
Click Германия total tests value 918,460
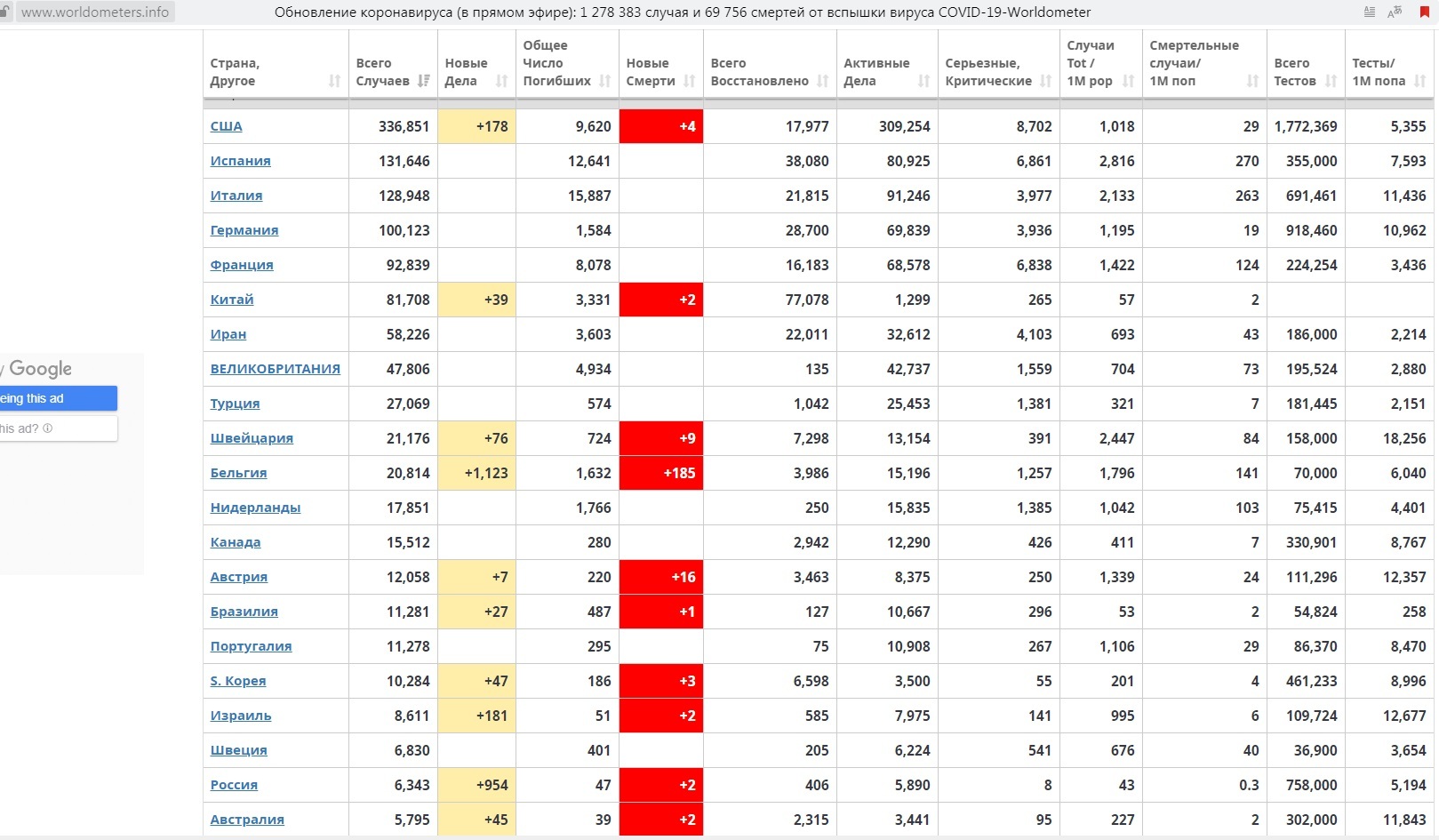click(x=1312, y=230)
